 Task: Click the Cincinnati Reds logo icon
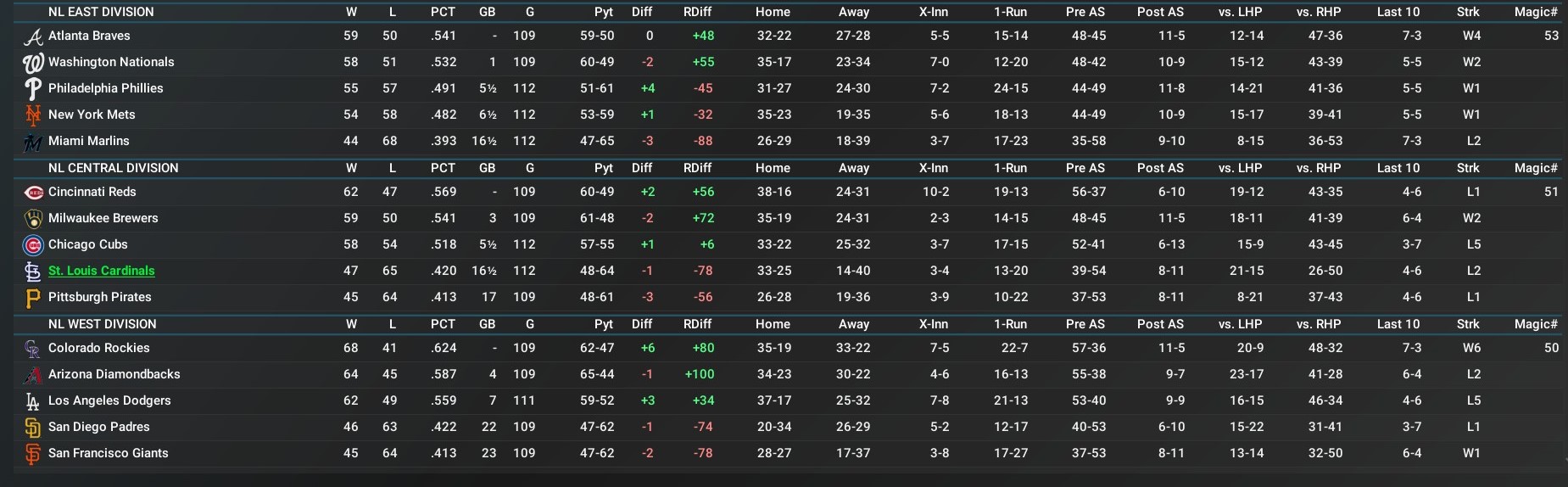coord(32,193)
